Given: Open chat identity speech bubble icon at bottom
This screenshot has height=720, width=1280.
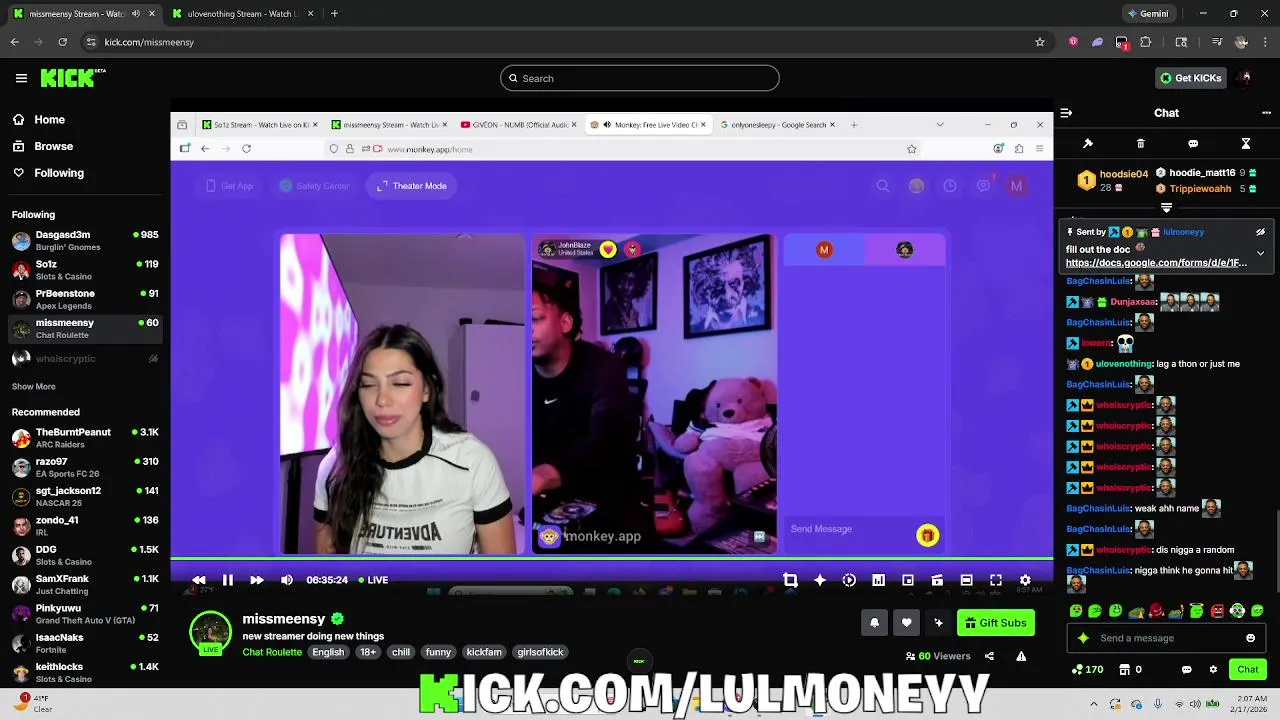Looking at the screenshot, I should pyautogui.click(x=1187, y=670).
